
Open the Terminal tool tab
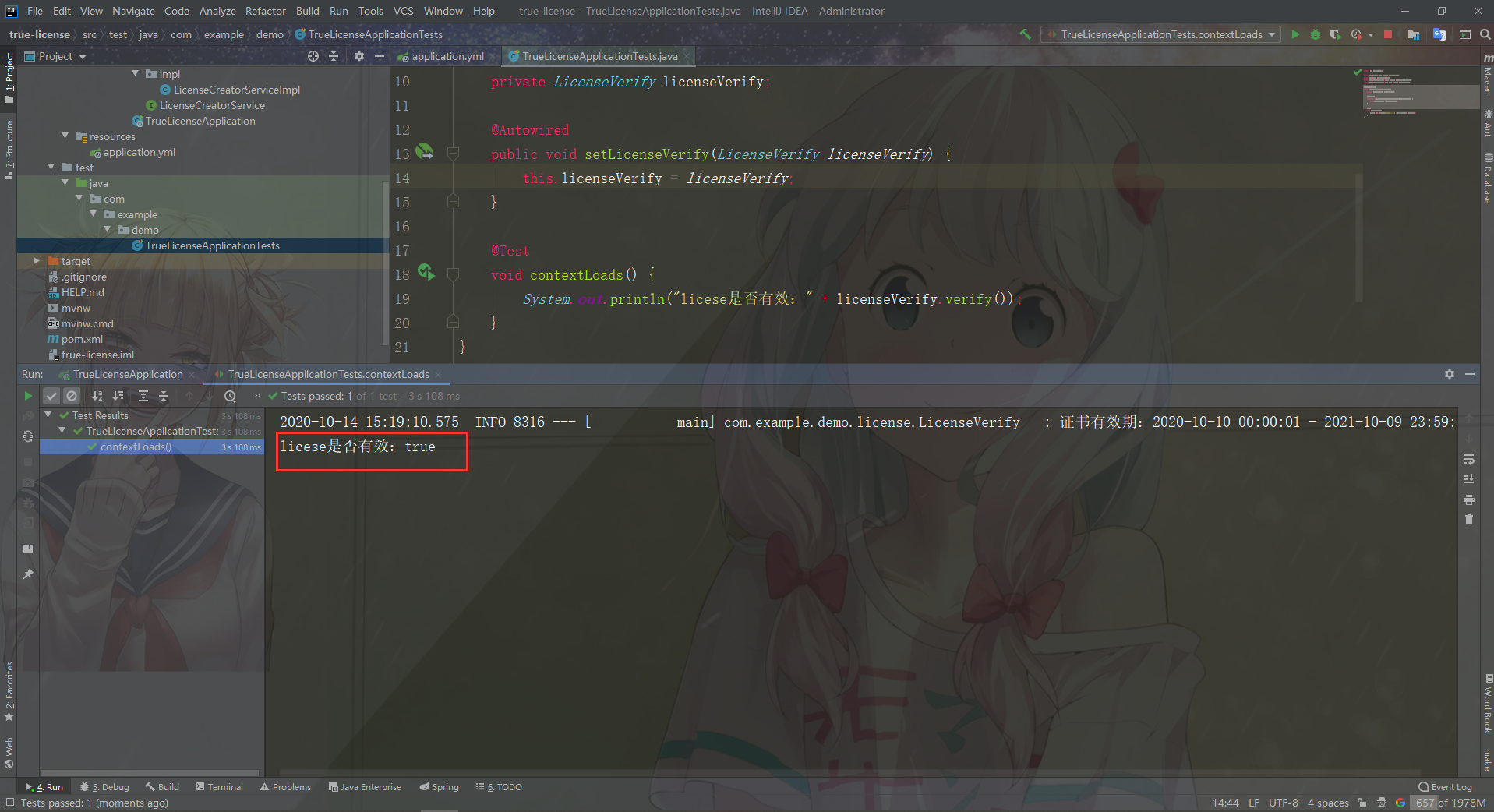coord(219,787)
